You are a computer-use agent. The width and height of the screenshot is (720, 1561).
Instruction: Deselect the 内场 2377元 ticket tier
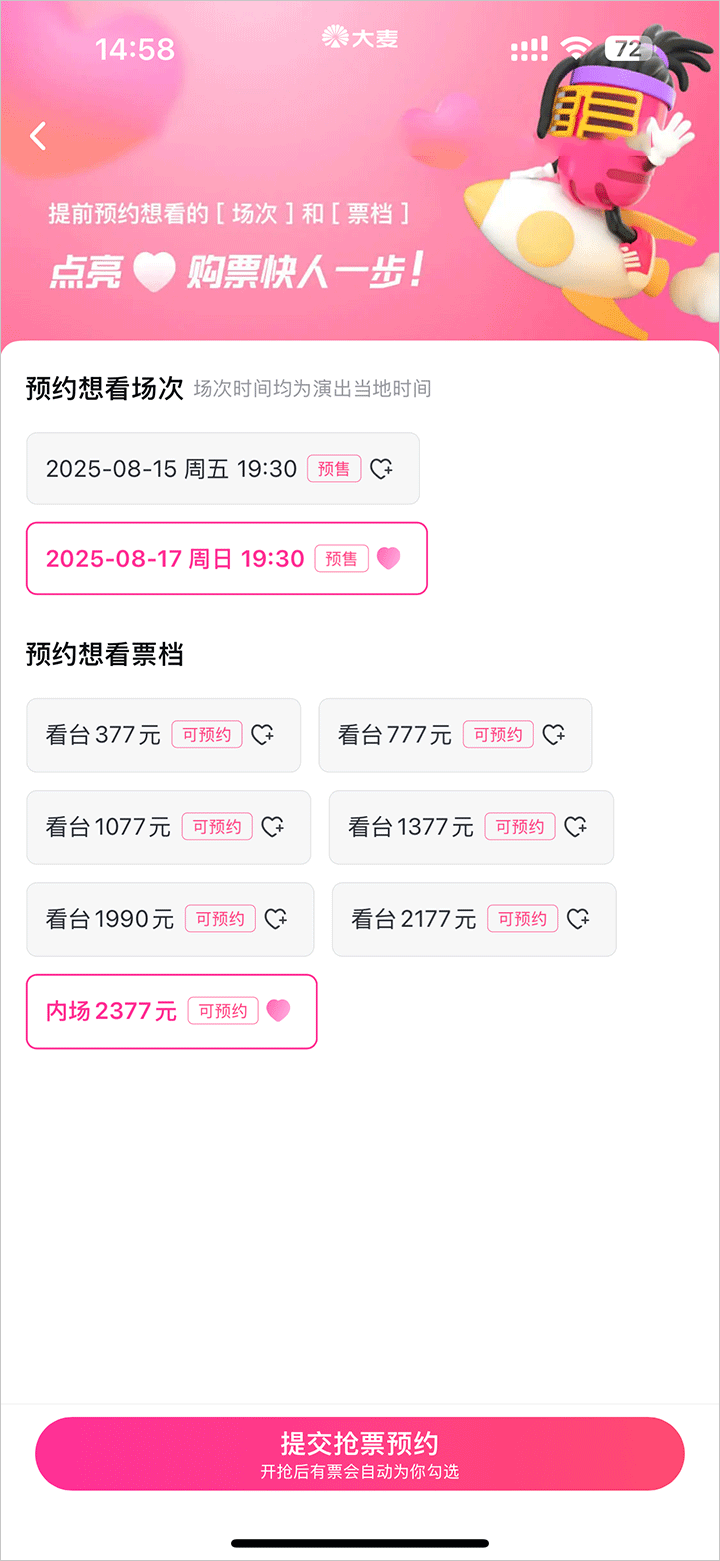tap(112, 1011)
